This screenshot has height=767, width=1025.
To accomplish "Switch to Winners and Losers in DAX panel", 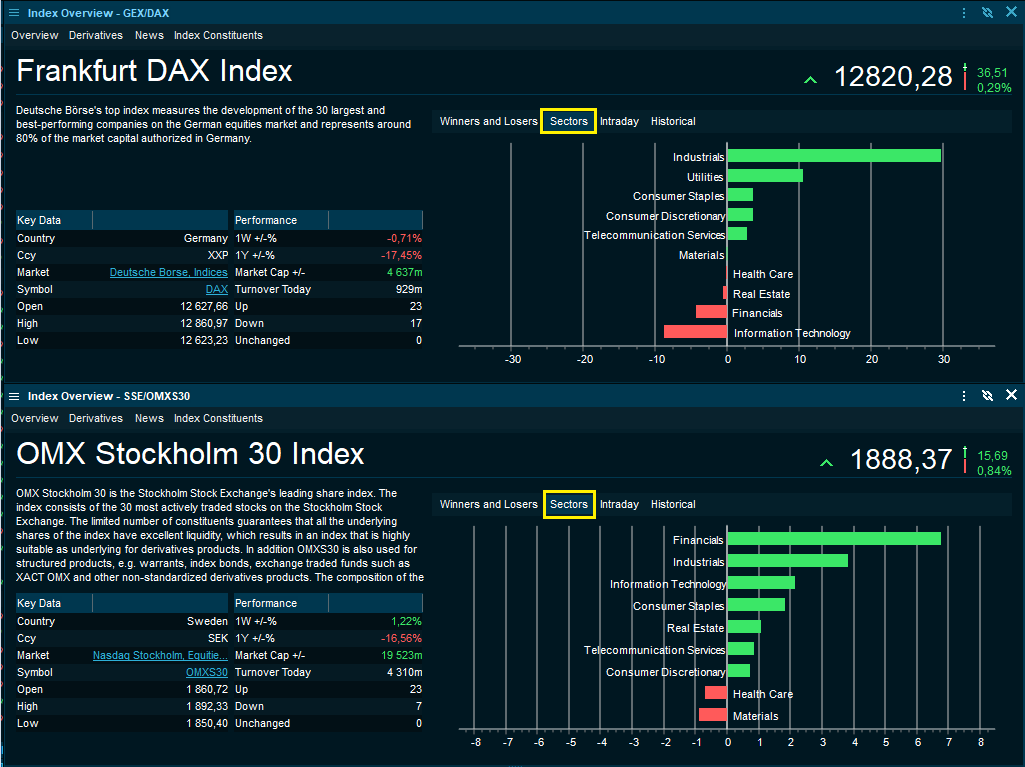I will pos(488,121).
